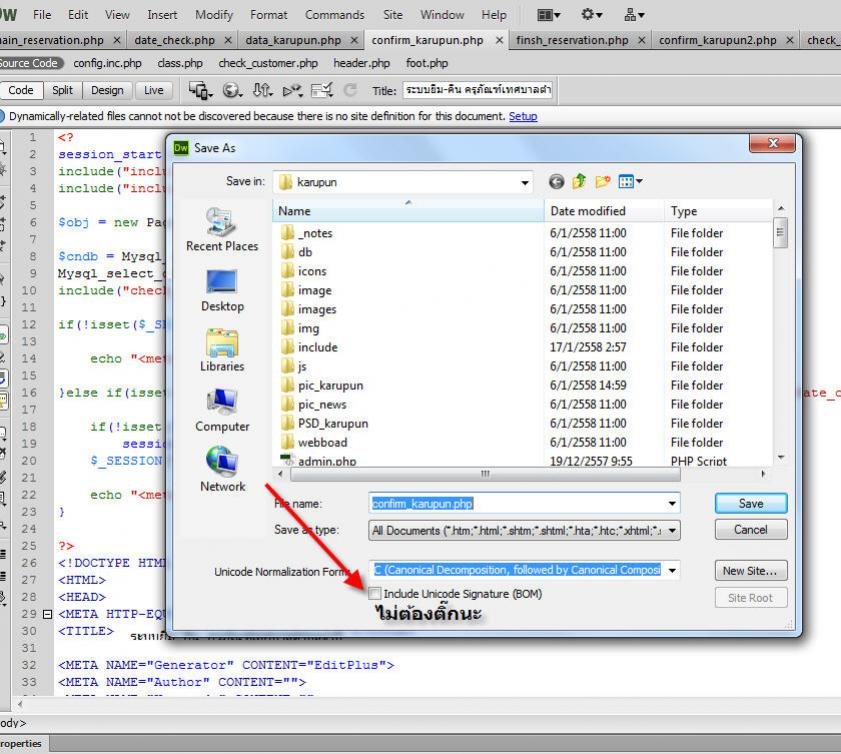Click the Title text field
Screen dimensions: 841x754
point(477,90)
